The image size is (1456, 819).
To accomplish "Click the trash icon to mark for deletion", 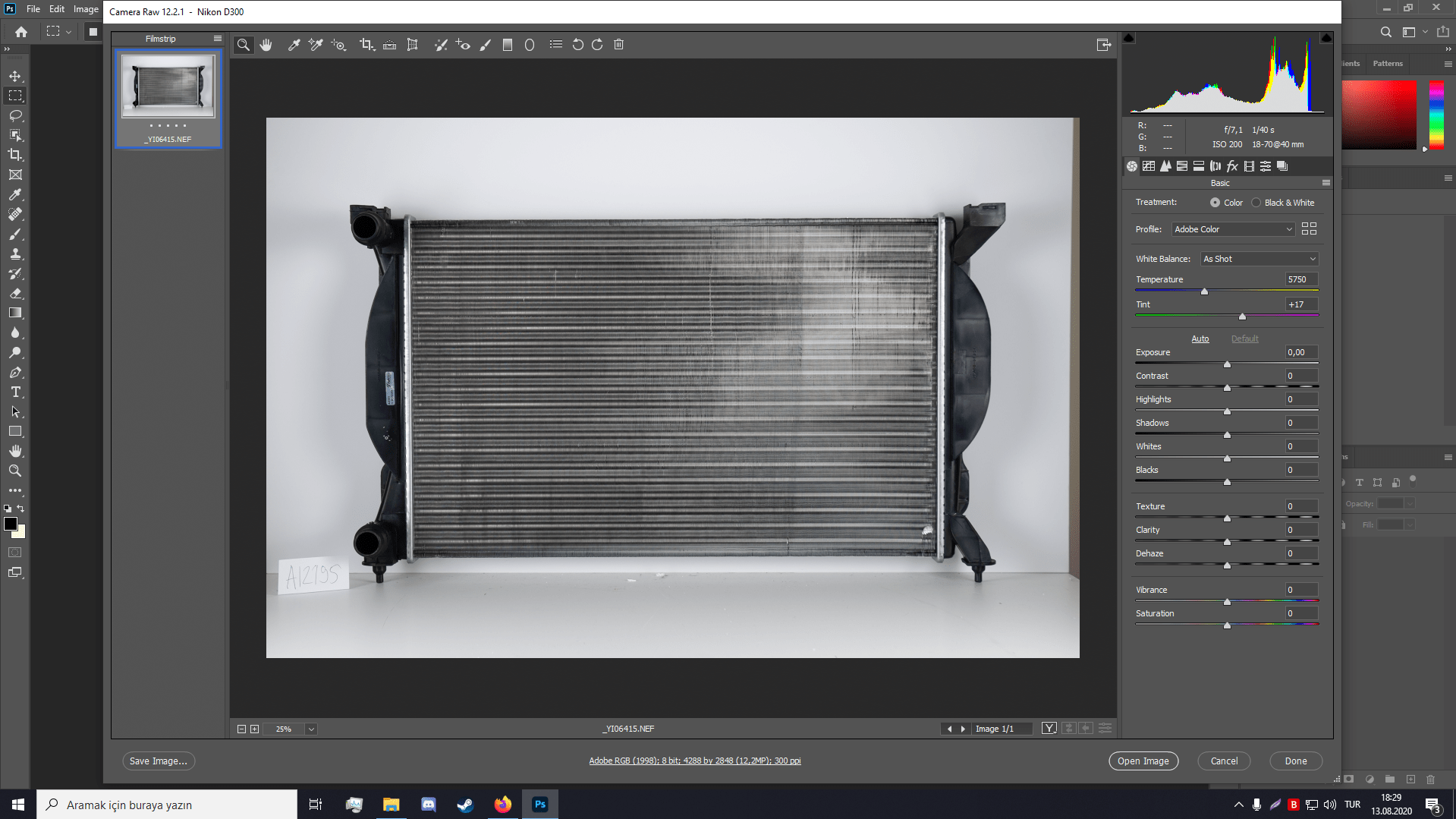I will tap(618, 45).
